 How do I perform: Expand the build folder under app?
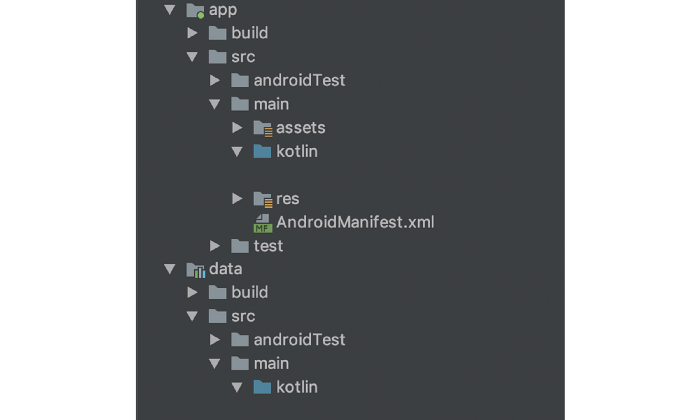(193, 33)
